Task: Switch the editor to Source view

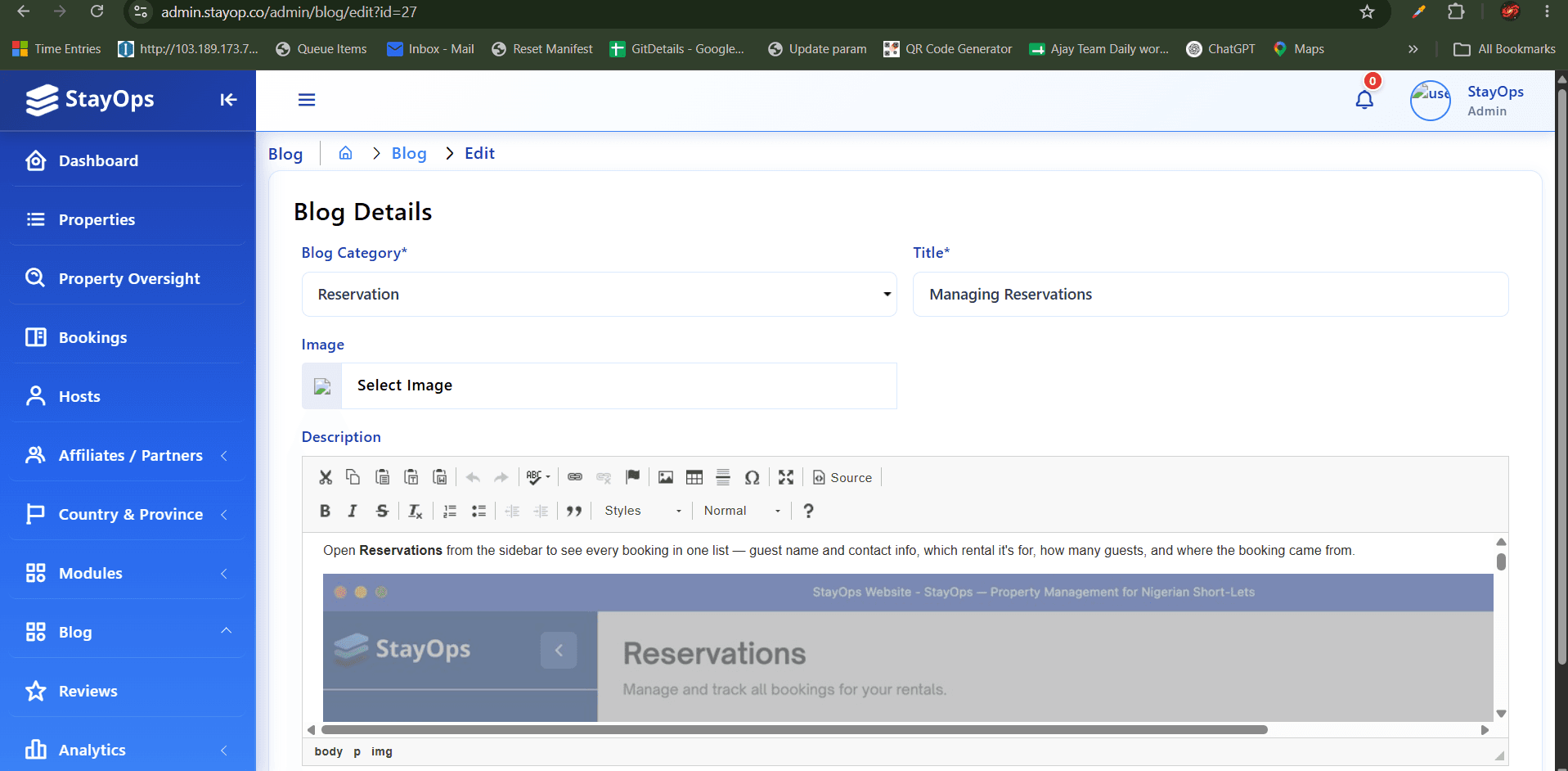Action: (842, 477)
